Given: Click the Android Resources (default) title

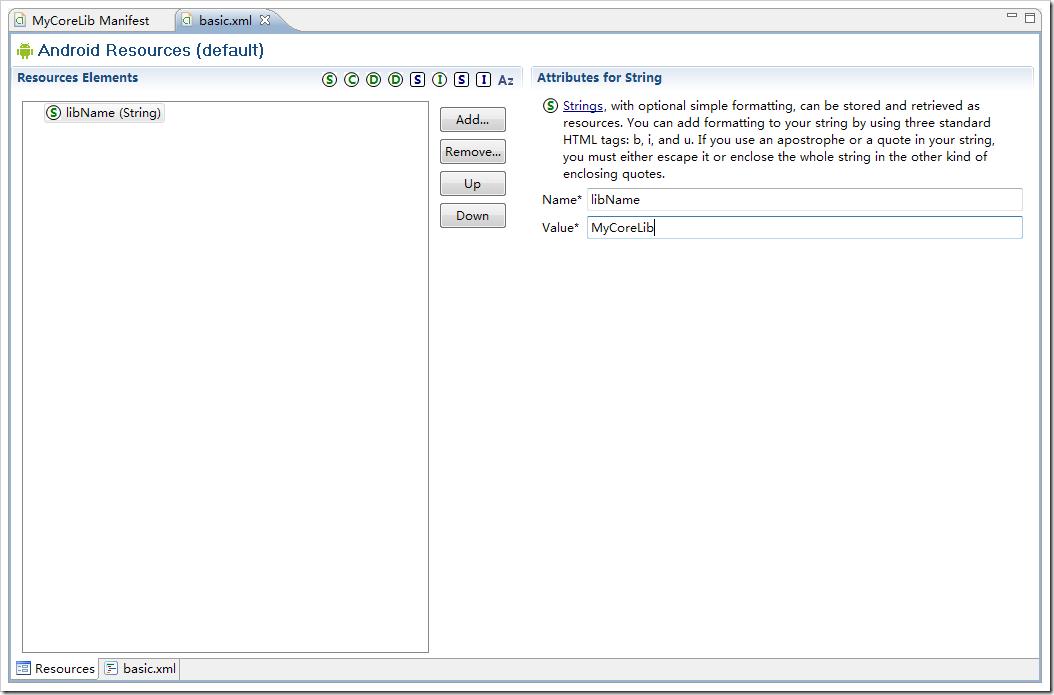Looking at the screenshot, I should pyautogui.click(x=151, y=50).
